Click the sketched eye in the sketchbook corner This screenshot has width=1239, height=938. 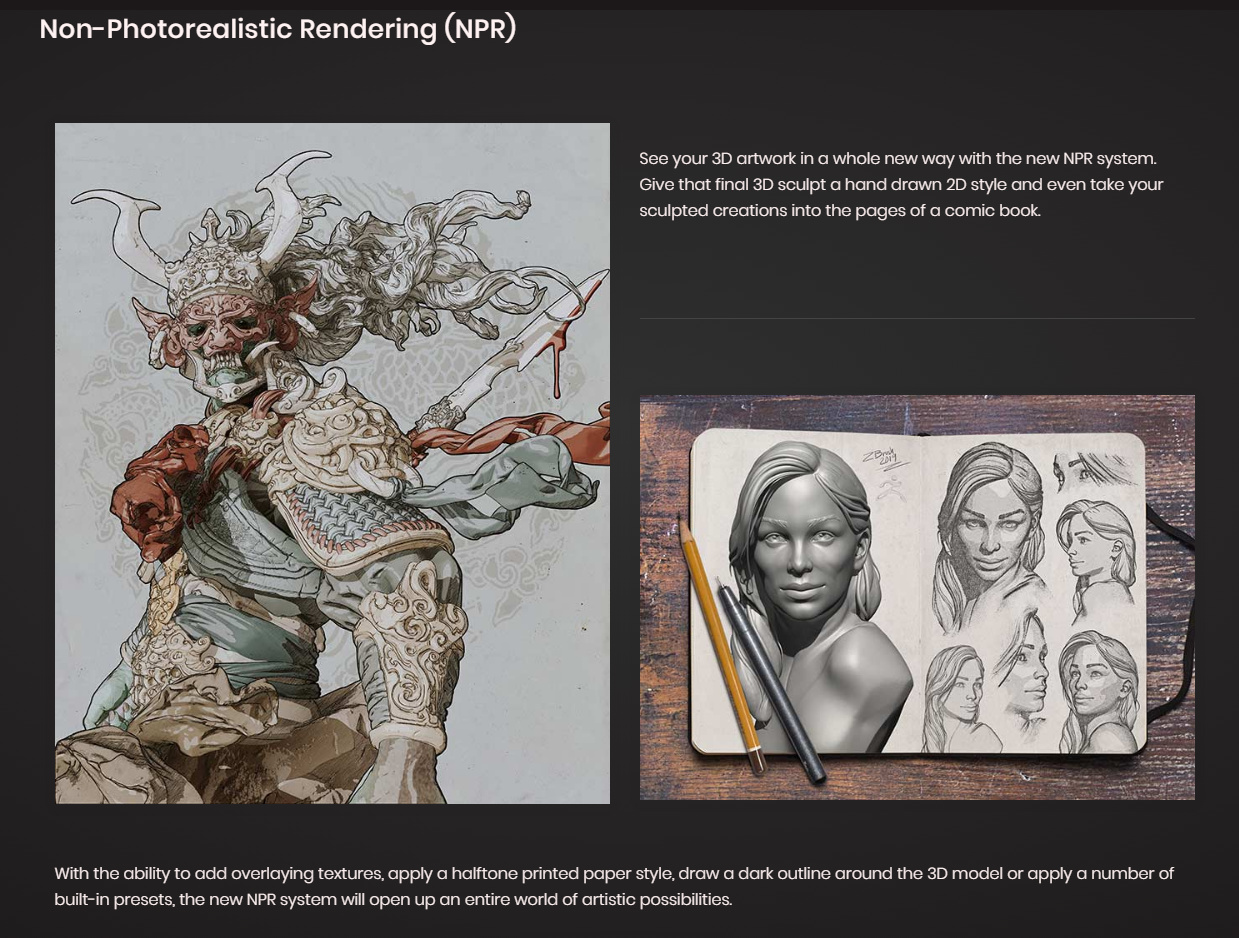[x=1093, y=469]
